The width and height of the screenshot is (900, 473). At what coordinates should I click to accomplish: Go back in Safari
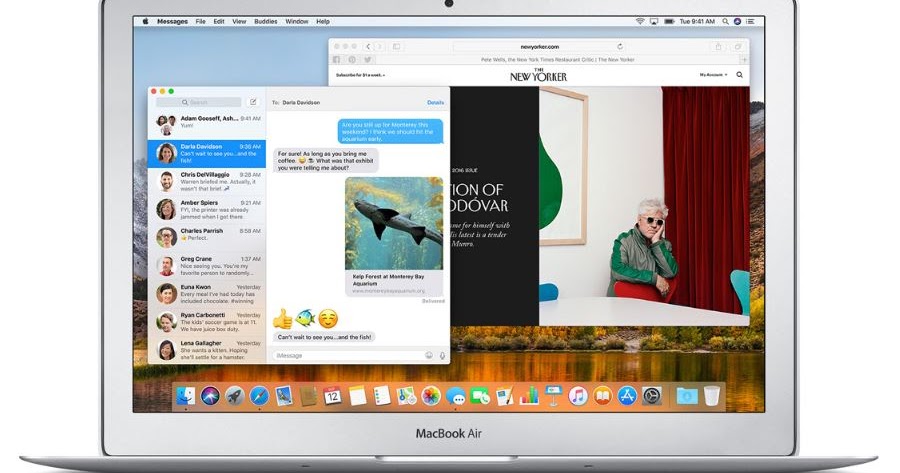tap(368, 46)
